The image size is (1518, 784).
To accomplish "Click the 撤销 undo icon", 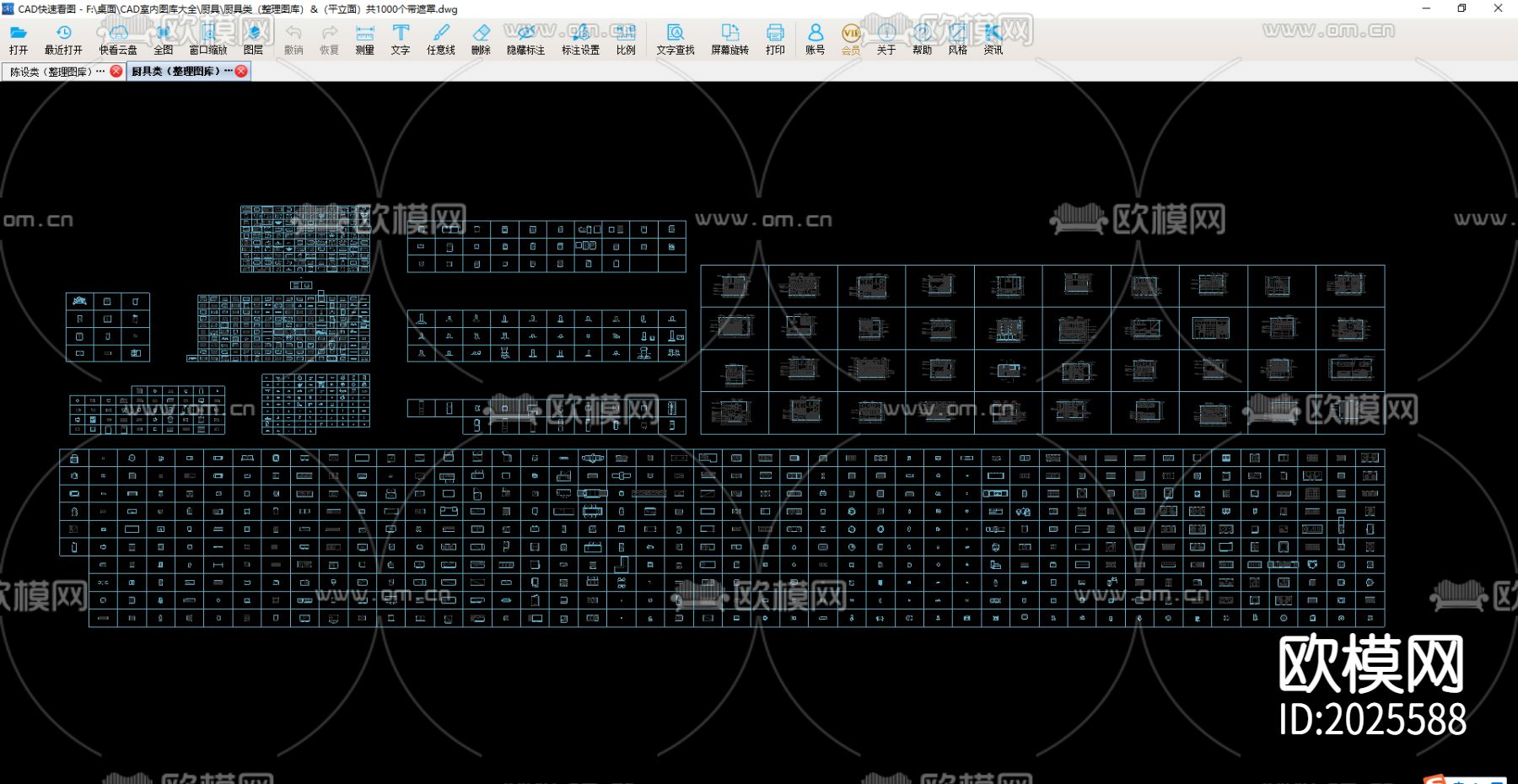I will point(293,40).
